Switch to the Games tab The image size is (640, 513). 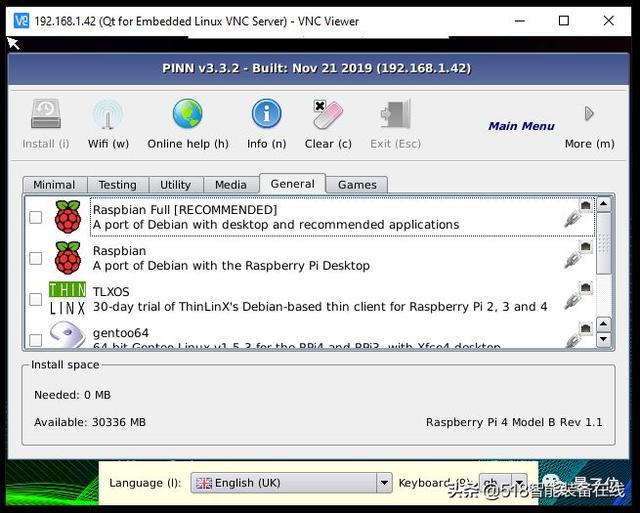pos(357,184)
